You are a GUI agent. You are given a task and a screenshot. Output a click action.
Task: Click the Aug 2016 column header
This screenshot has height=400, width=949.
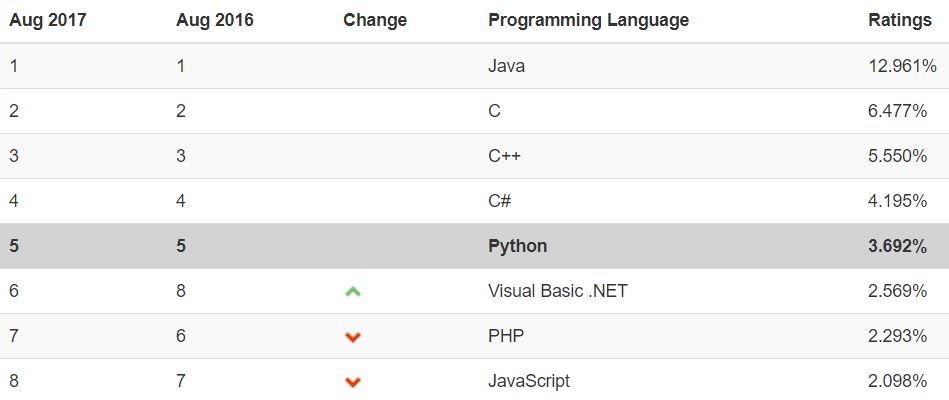215,20
